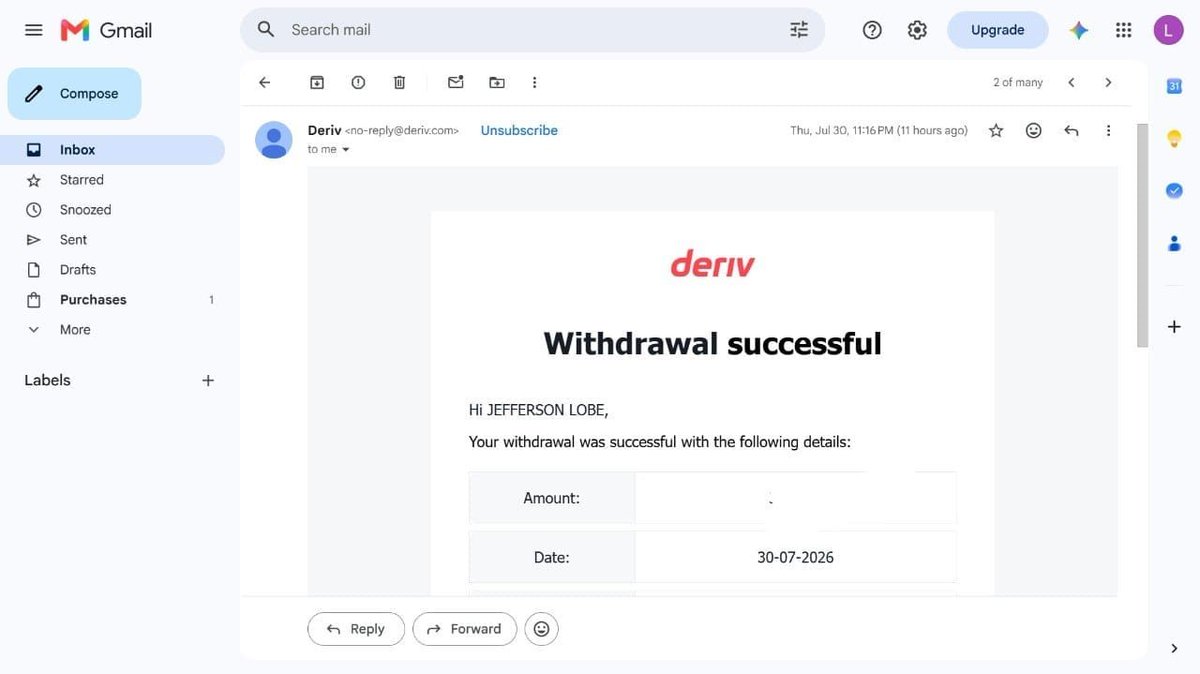Open the main menu hamburger icon
This screenshot has width=1200, height=674.
34,30
